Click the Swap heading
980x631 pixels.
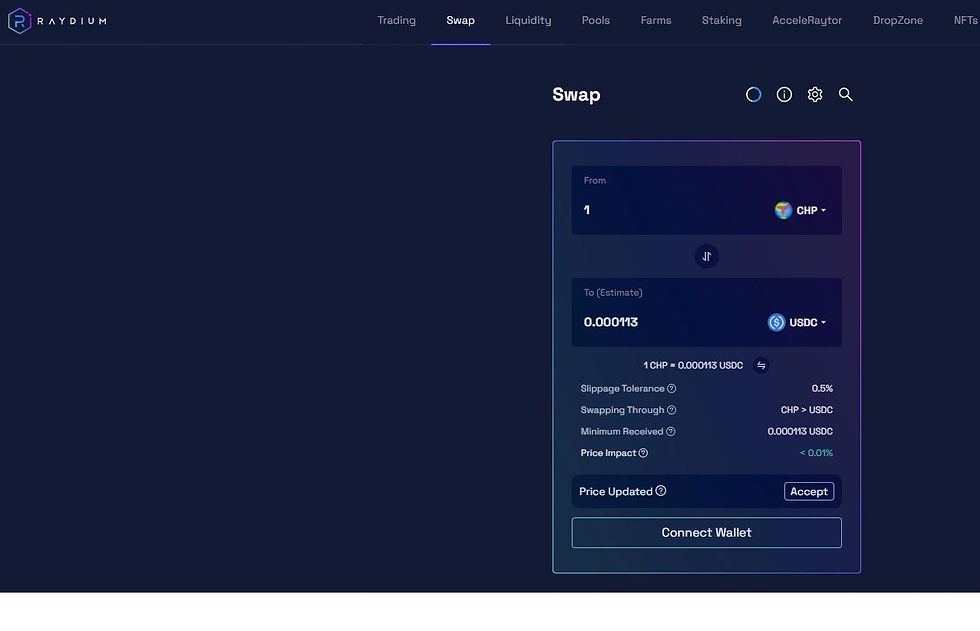click(576, 95)
